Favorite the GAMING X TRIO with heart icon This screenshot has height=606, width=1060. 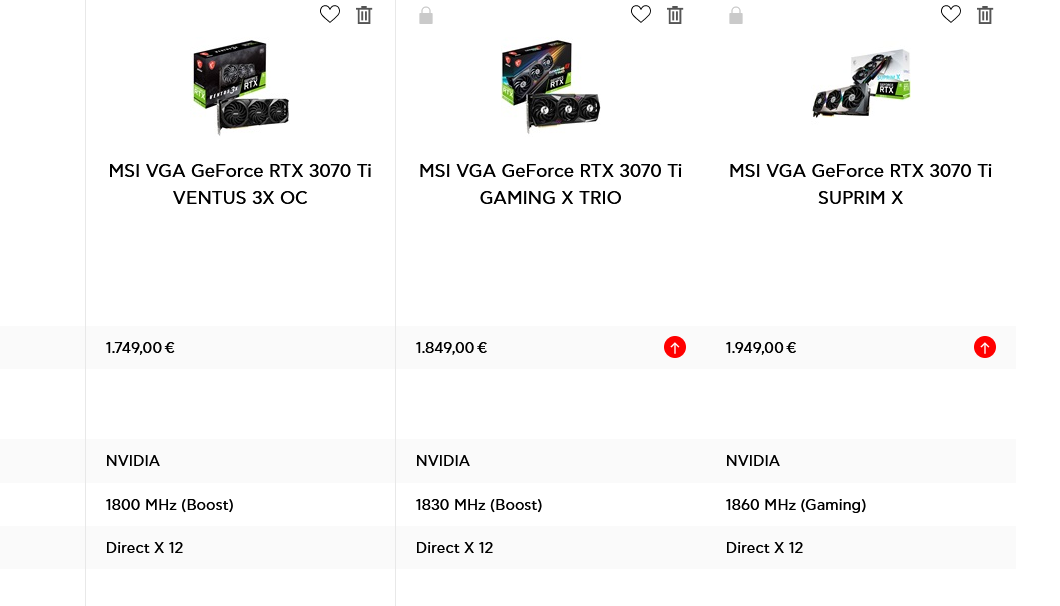pos(641,14)
